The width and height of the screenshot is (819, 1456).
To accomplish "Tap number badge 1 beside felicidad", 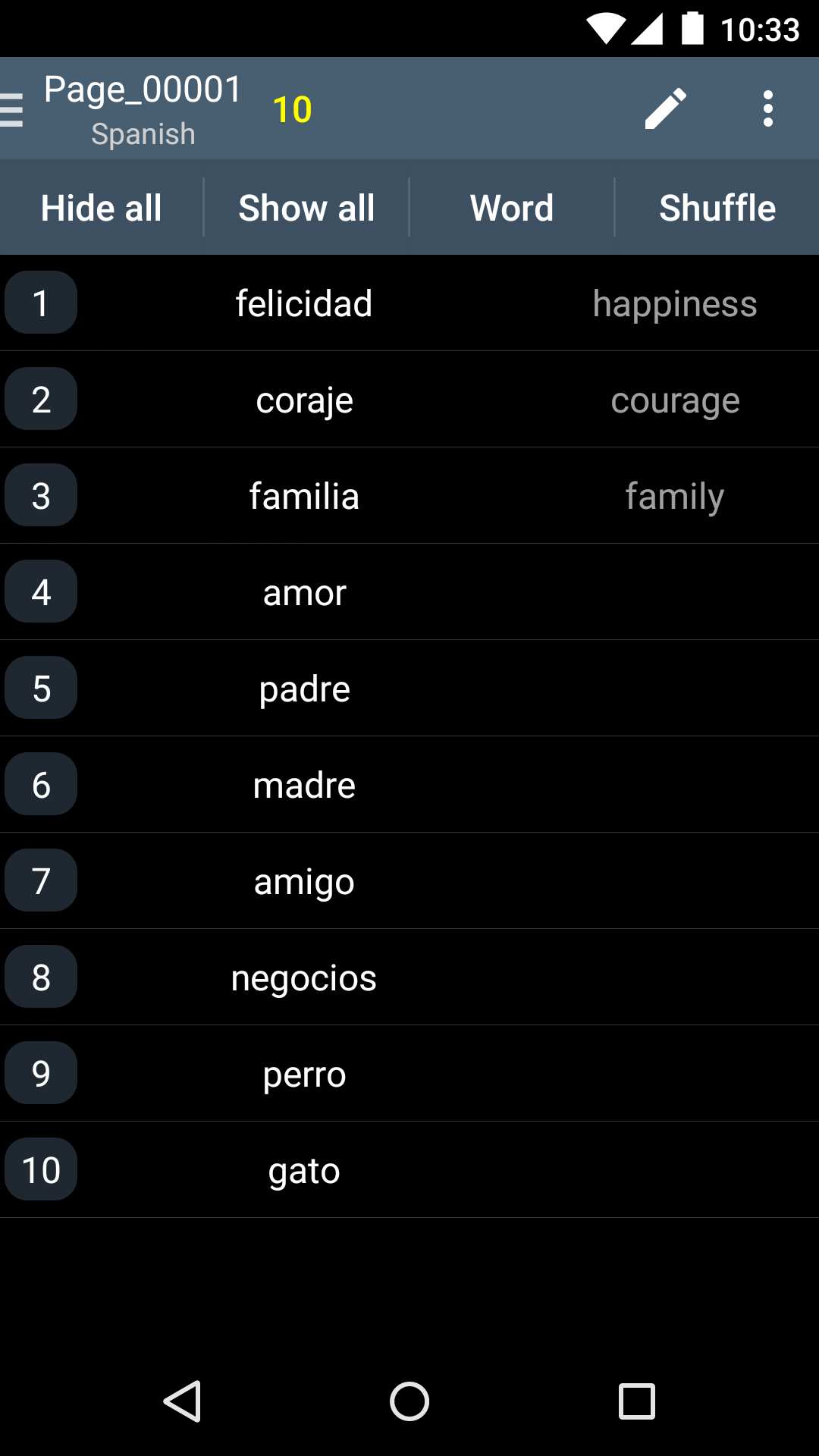I will click(41, 303).
